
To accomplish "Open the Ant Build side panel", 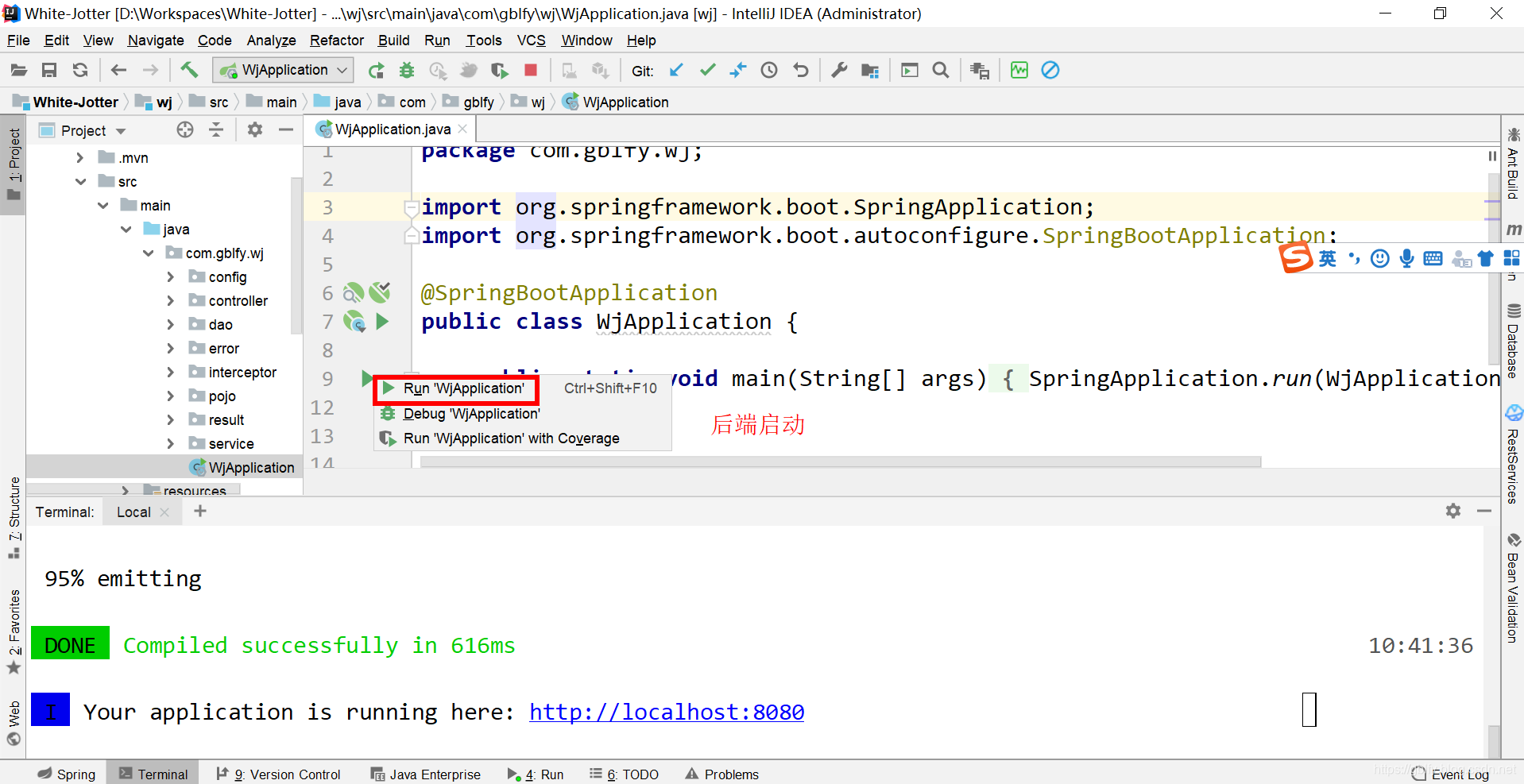I will tap(1513, 164).
